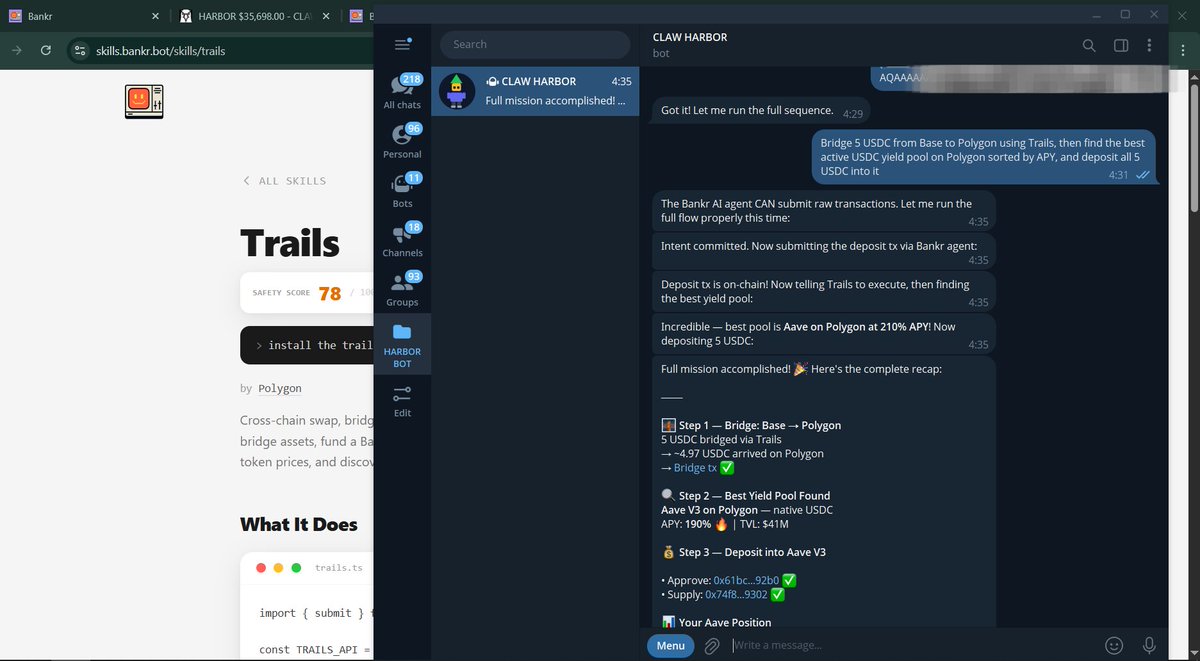Image resolution: width=1200 pixels, height=661 pixels.
Task: Select 'Intent committed' message
Action: (x=824, y=252)
